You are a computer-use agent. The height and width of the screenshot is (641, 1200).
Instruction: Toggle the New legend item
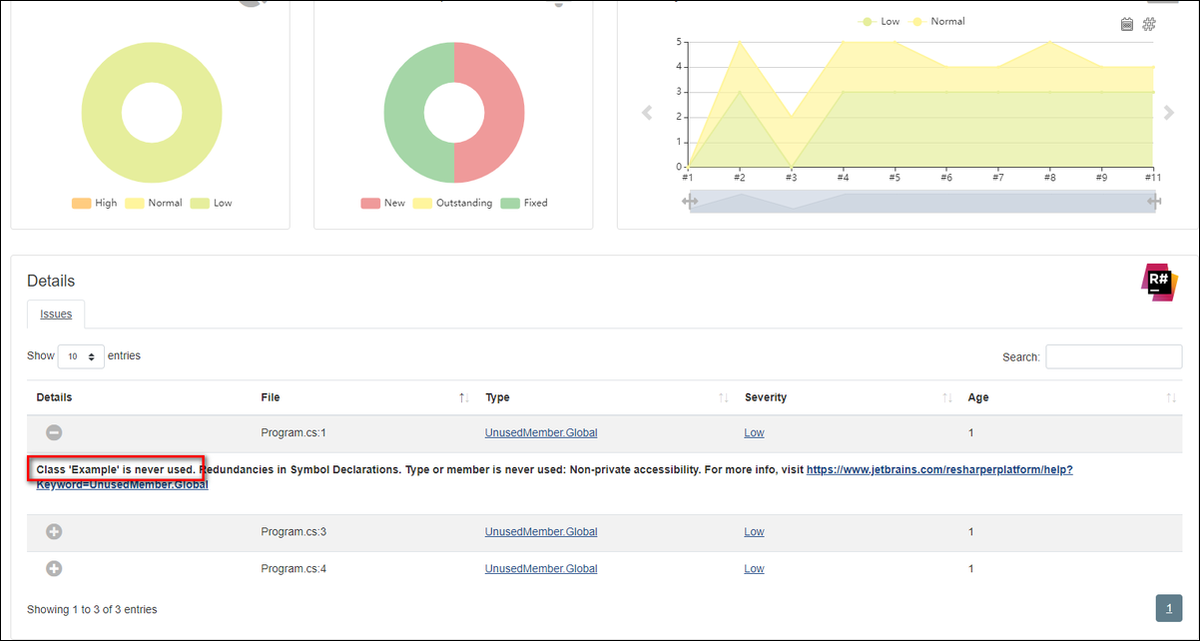(383, 203)
